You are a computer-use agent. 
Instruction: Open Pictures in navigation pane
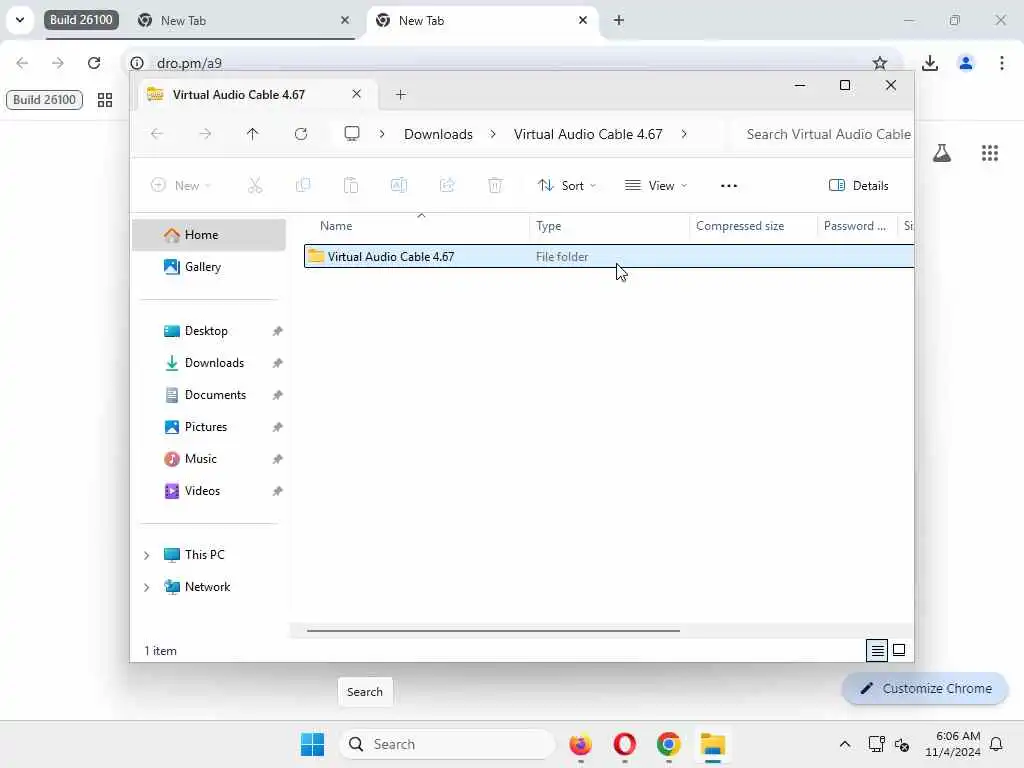(x=209, y=427)
